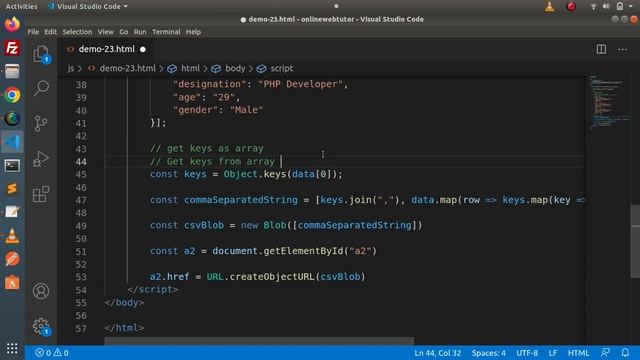Click the vertical editor scrollbar thumb
Viewport: 640px width, 360px height.
[x=636, y=241]
